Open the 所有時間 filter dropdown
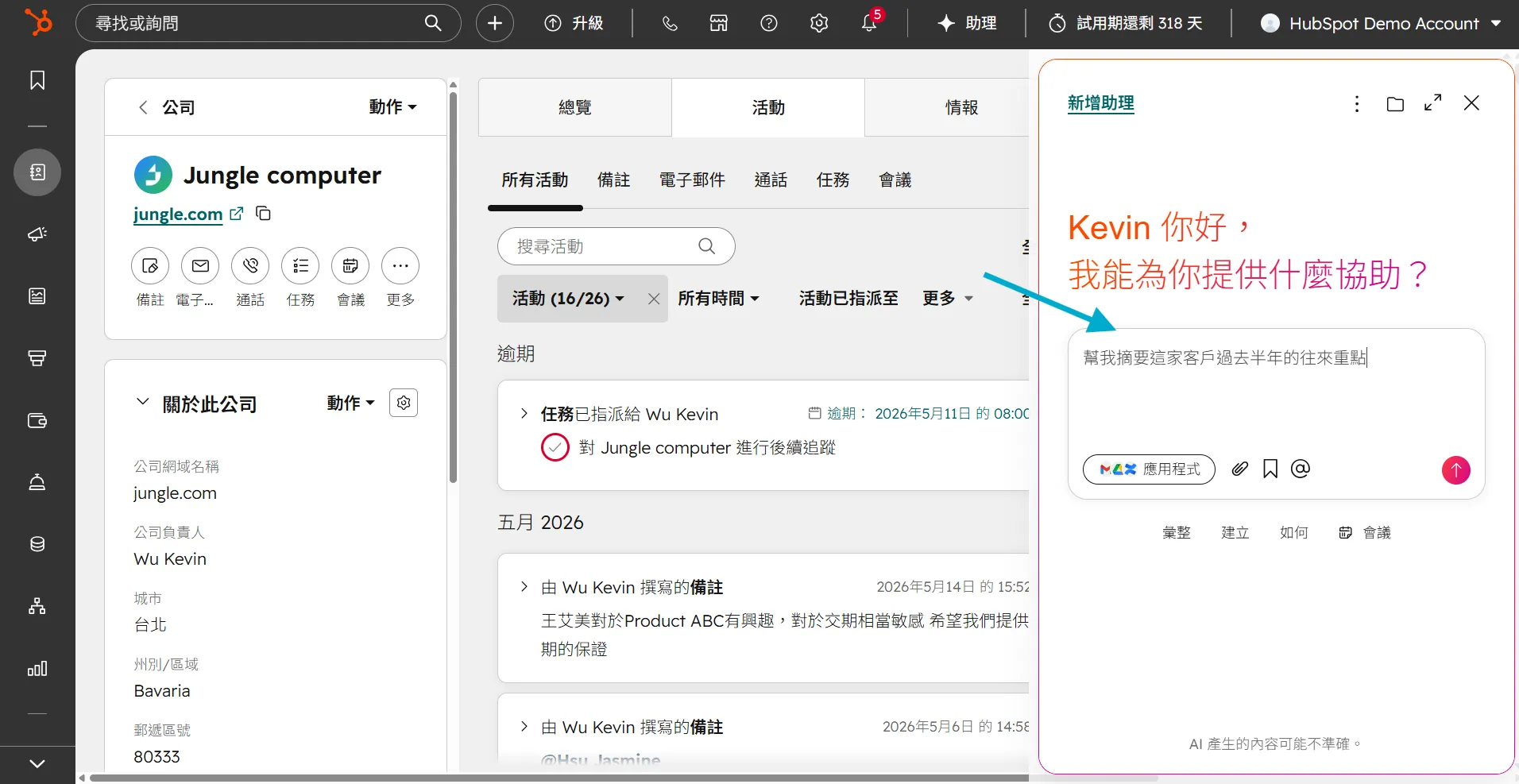The image size is (1519, 784). [718, 299]
